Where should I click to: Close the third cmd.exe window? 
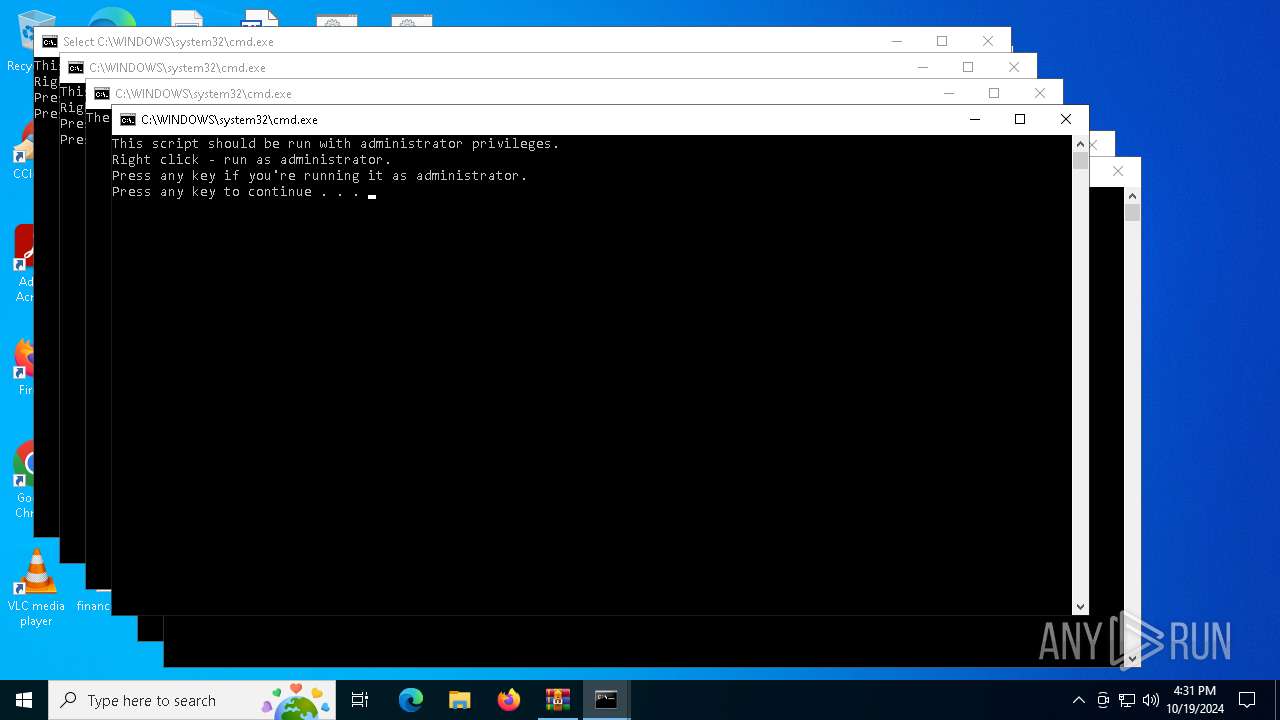(x=1040, y=93)
